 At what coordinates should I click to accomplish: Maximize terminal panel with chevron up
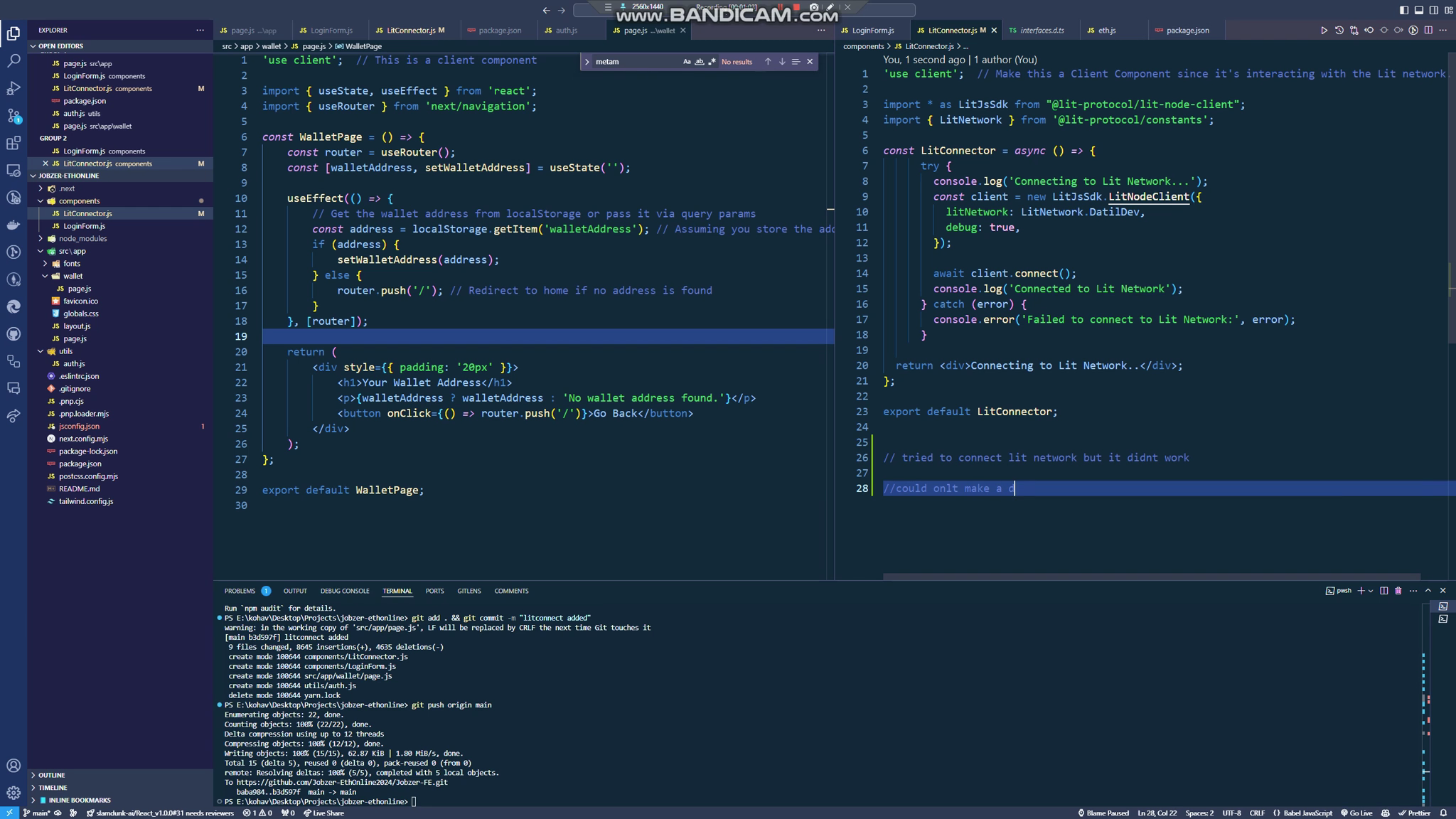1428,591
